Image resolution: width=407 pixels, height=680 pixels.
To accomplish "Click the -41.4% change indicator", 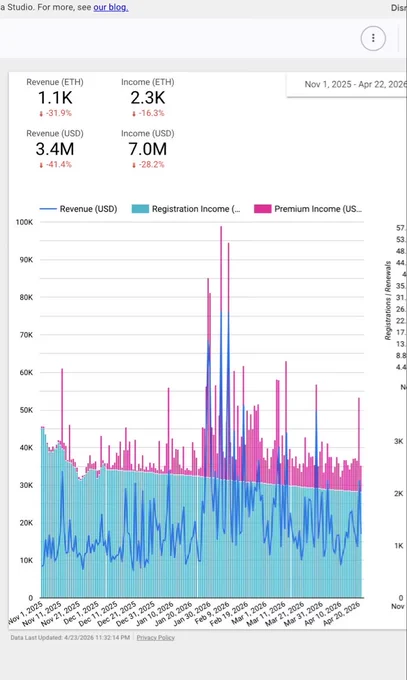I will click(x=55, y=164).
